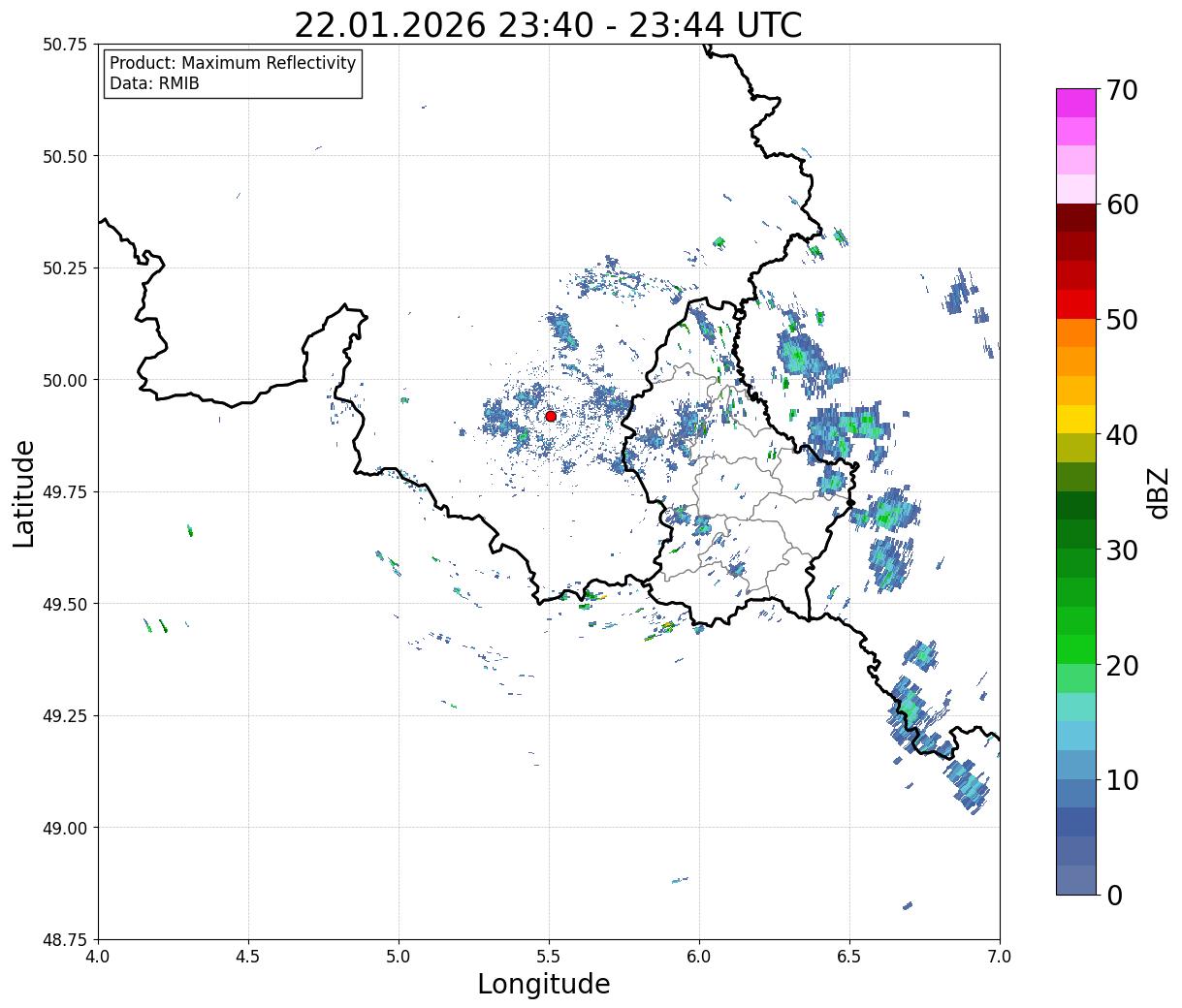Click the latitude tick label 49.75
The image size is (1182, 1008).
click(65, 492)
